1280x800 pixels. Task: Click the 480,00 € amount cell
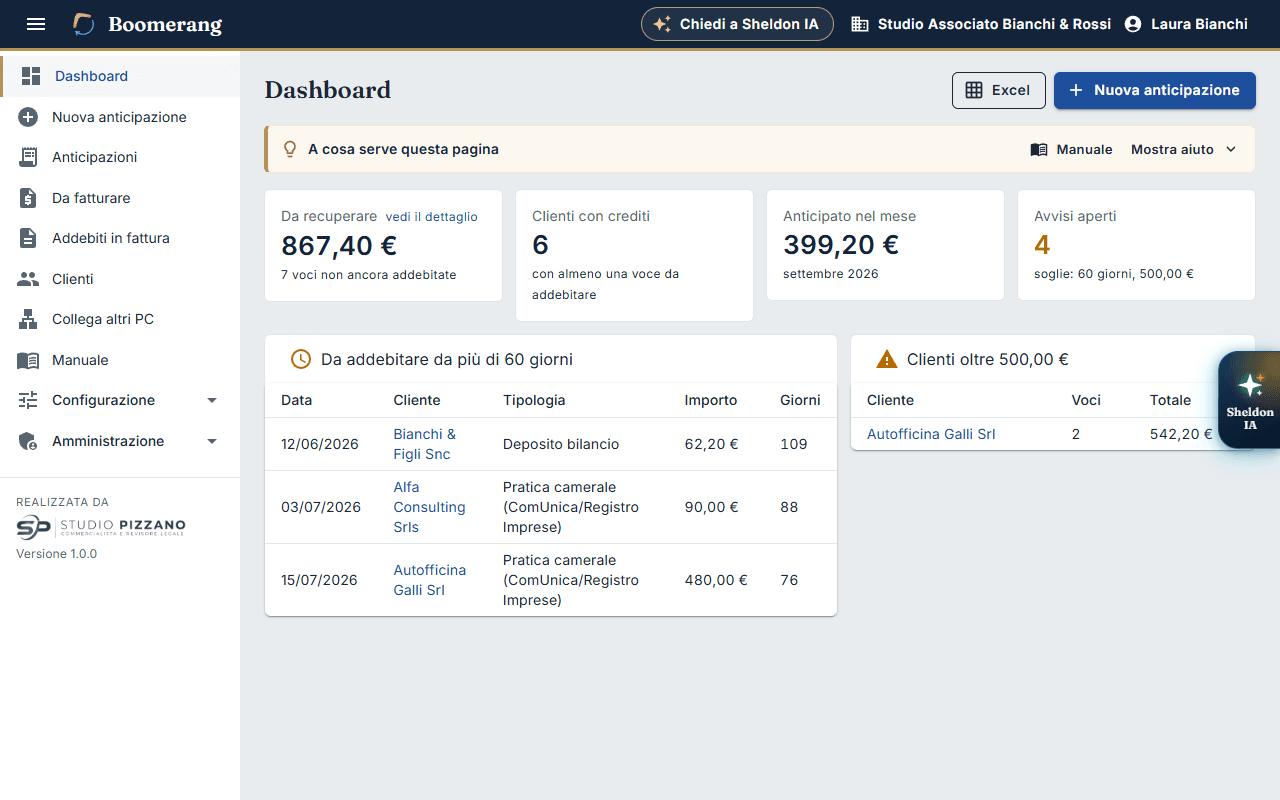tap(716, 580)
